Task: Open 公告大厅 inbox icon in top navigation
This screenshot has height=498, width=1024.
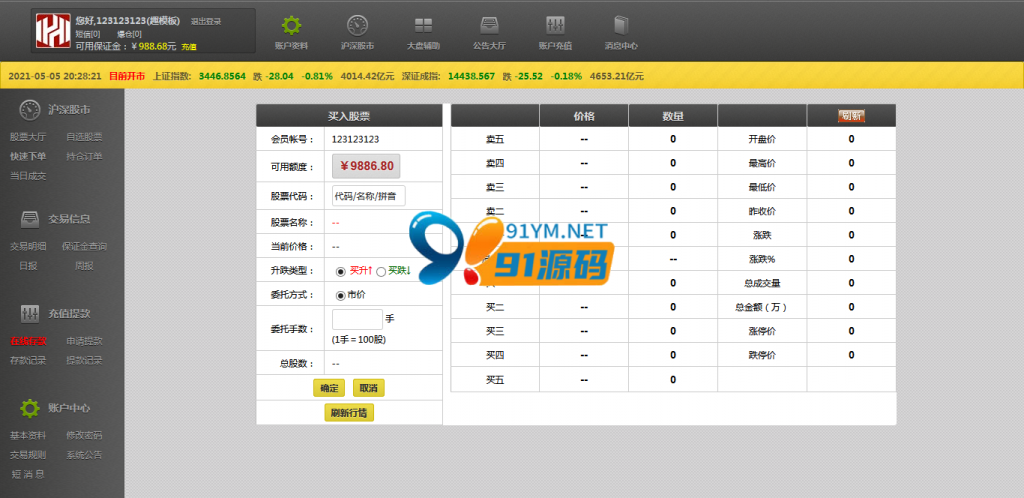Action: [489, 25]
